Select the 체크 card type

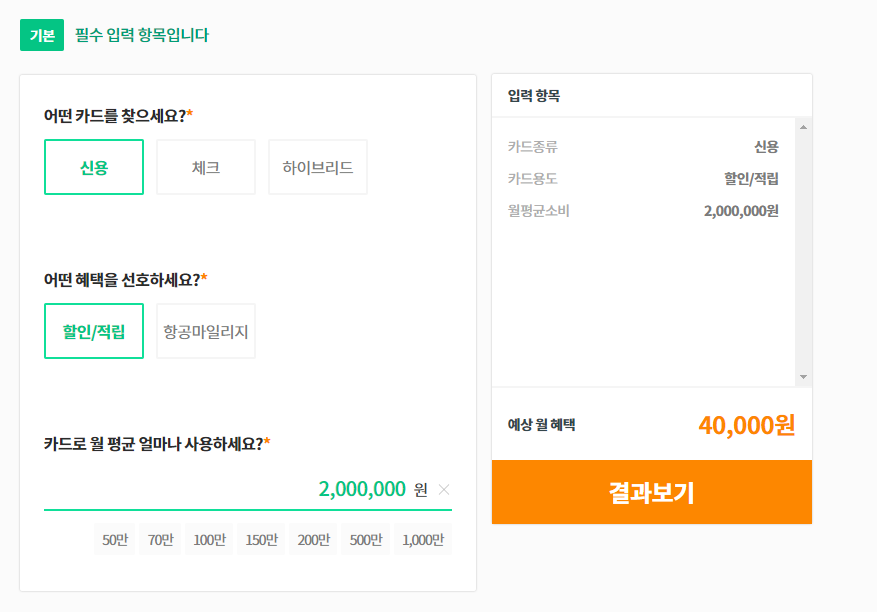(x=205, y=167)
